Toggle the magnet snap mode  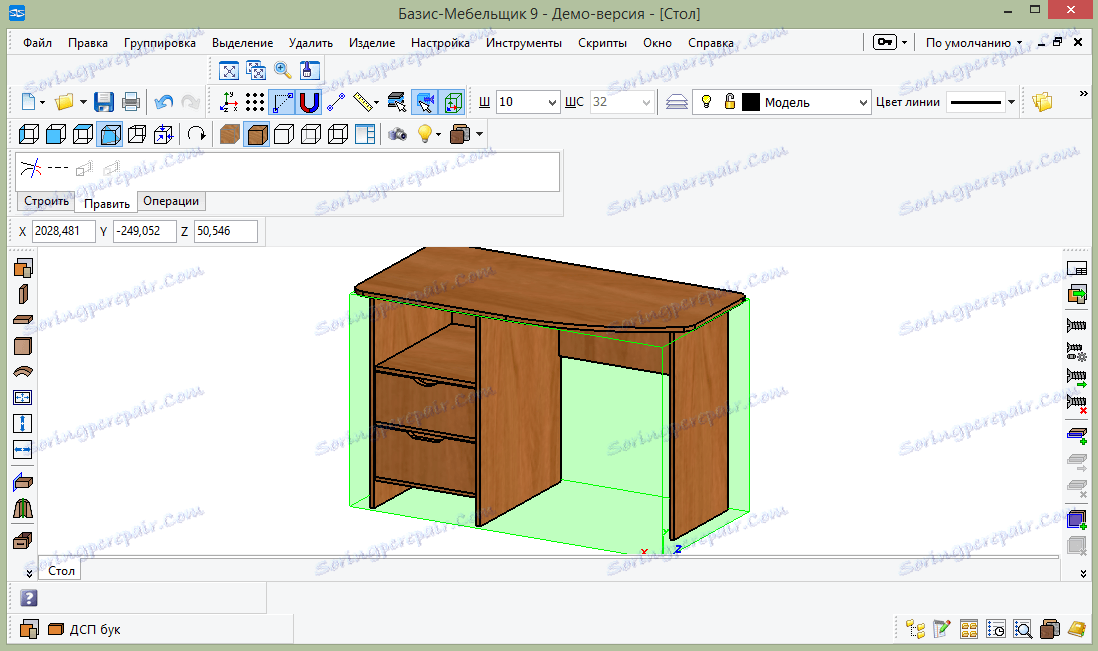click(x=309, y=102)
